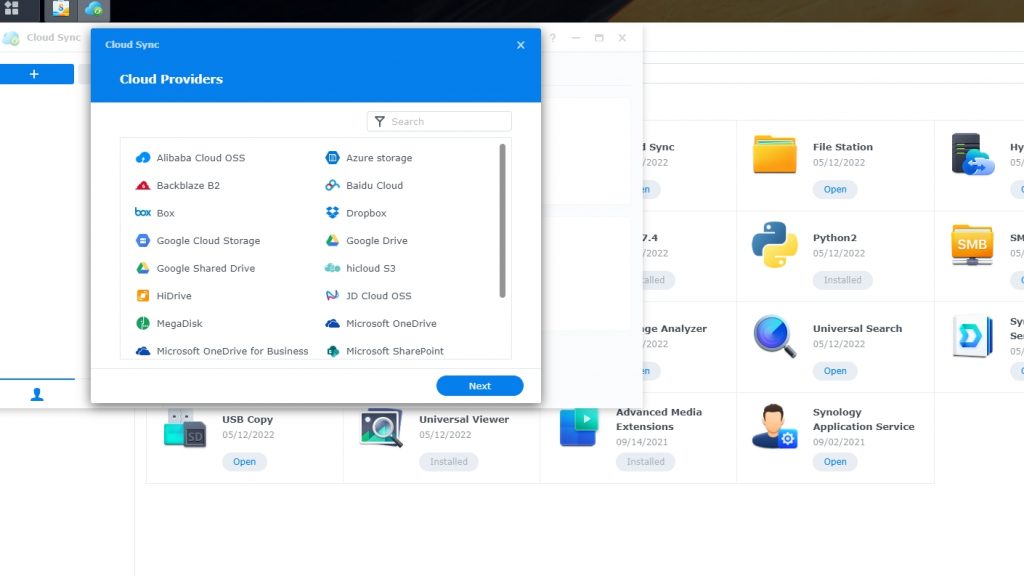Image resolution: width=1024 pixels, height=576 pixels.
Task: Choose the JD Cloud OSS icon
Action: point(332,295)
